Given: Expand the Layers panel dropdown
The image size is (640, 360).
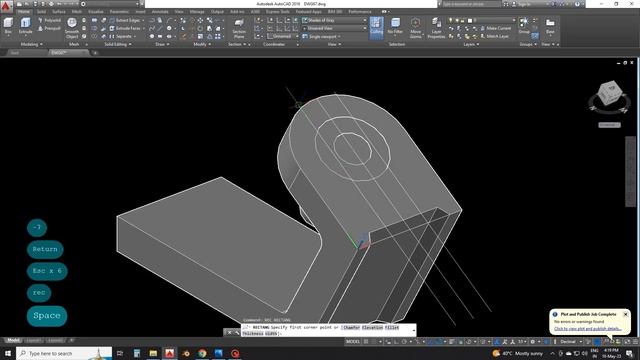Looking at the screenshot, I should pos(471,44).
